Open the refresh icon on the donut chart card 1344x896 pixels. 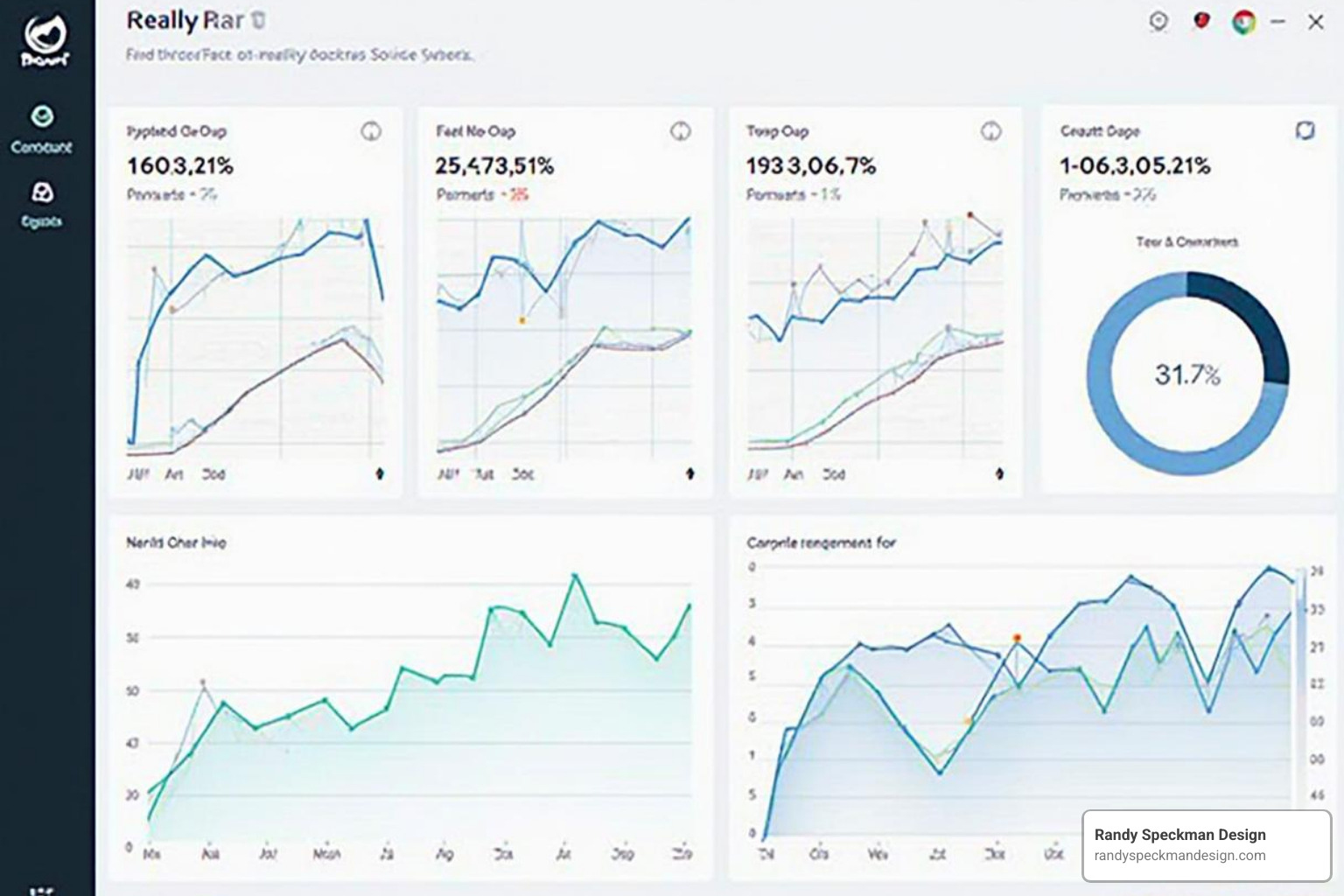coord(1306,131)
